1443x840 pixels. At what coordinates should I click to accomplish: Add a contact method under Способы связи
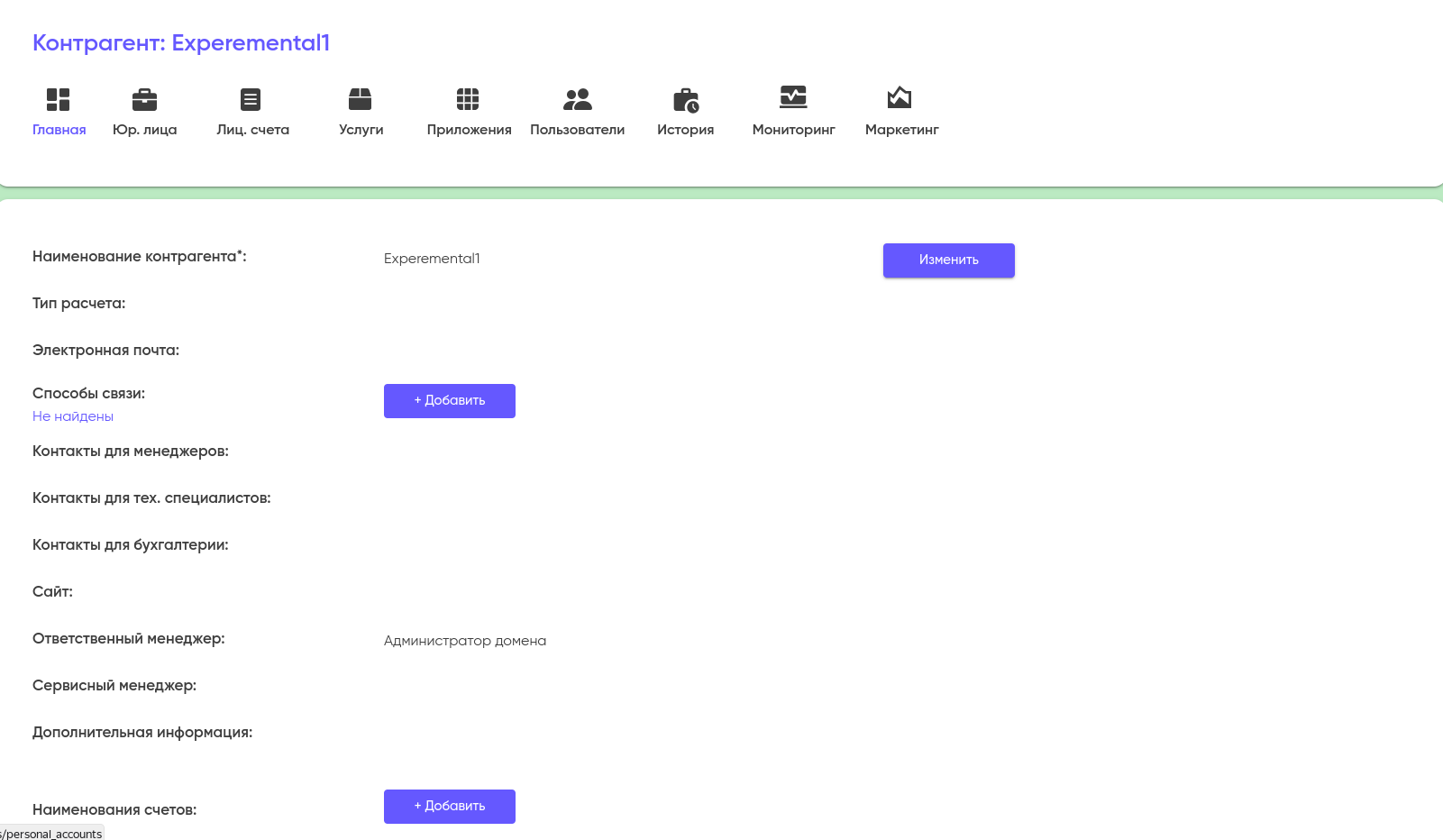pos(449,401)
